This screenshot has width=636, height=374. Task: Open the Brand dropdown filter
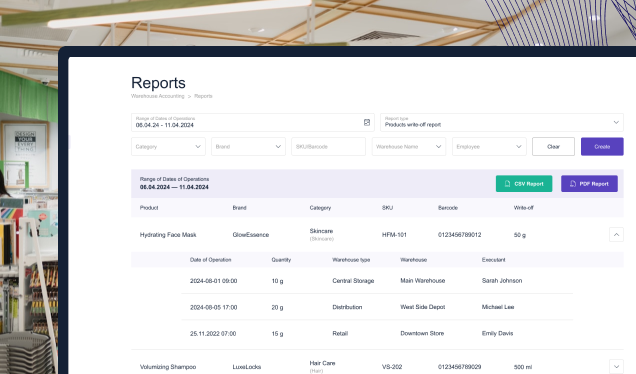point(248,146)
